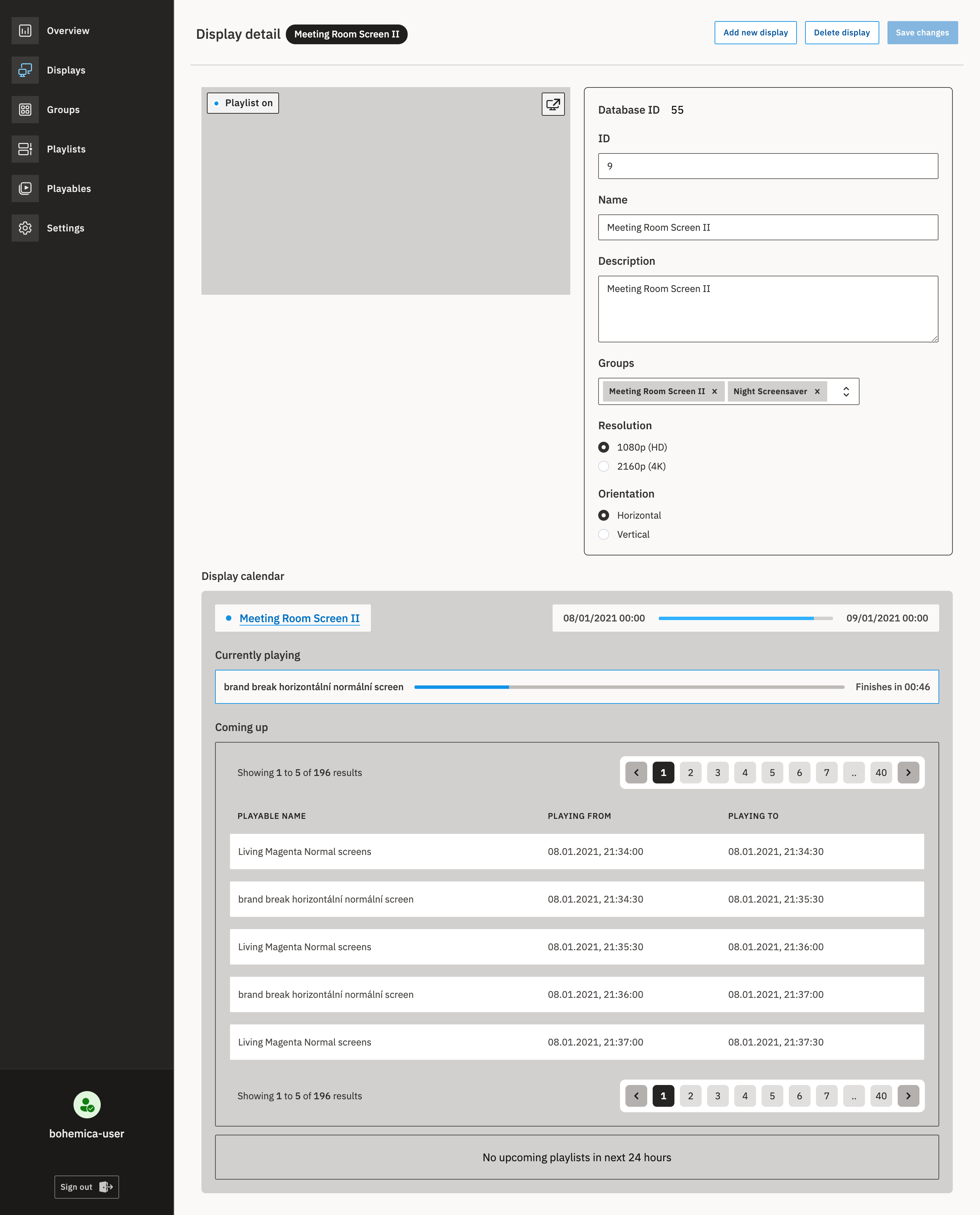Open display preview in external window icon
This screenshot has height=1215, width=980.
553,104
